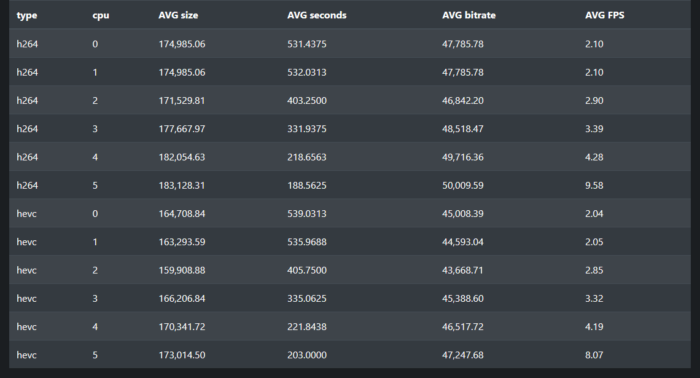Select the AVG size cell 171,529.81
Screen dimensions: 700x378
[x=182, y=100]
